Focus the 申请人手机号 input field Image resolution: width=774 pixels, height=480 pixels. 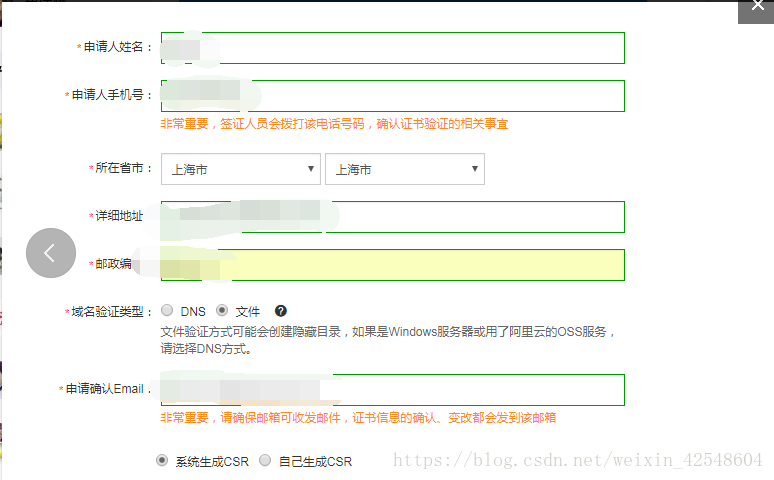[x=393, y=96]
